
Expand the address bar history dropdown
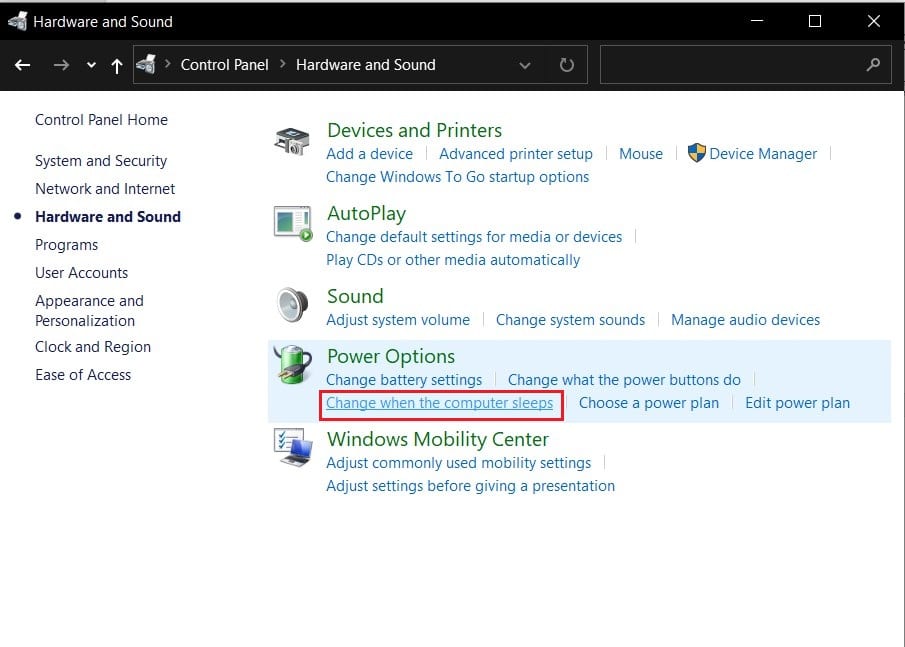tap(525, 65)
